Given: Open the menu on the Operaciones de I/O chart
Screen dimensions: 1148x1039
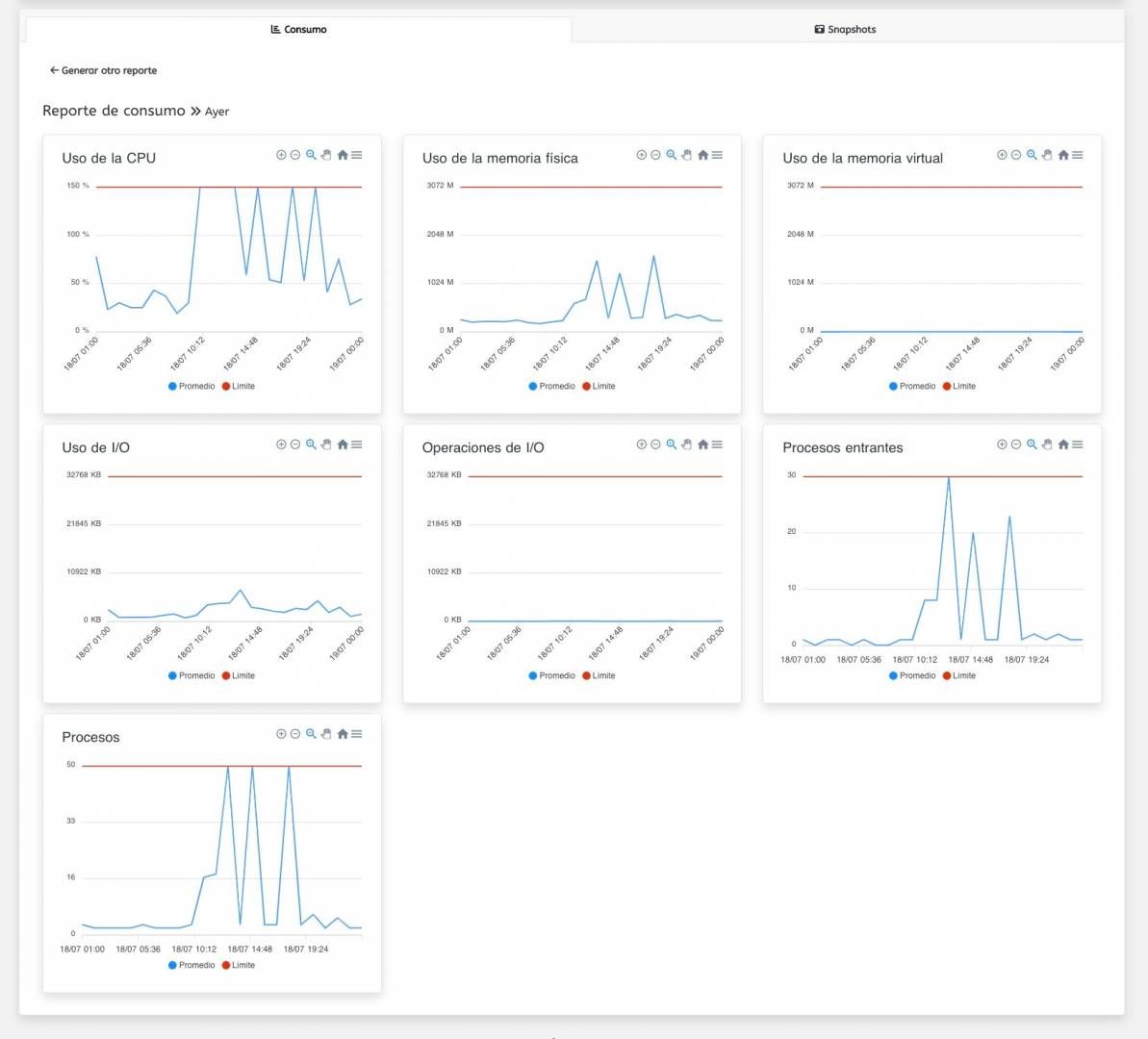Looking at the screenshot, I should click(x=717, y=444).
